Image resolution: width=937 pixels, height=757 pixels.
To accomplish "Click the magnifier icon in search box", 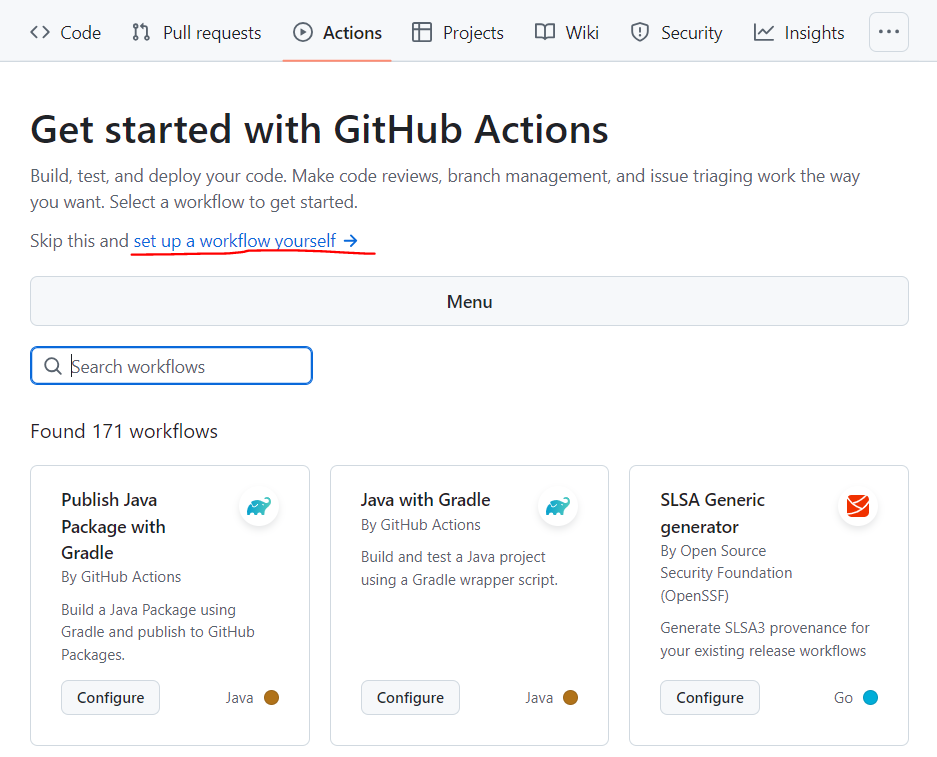I will point(53,366).
